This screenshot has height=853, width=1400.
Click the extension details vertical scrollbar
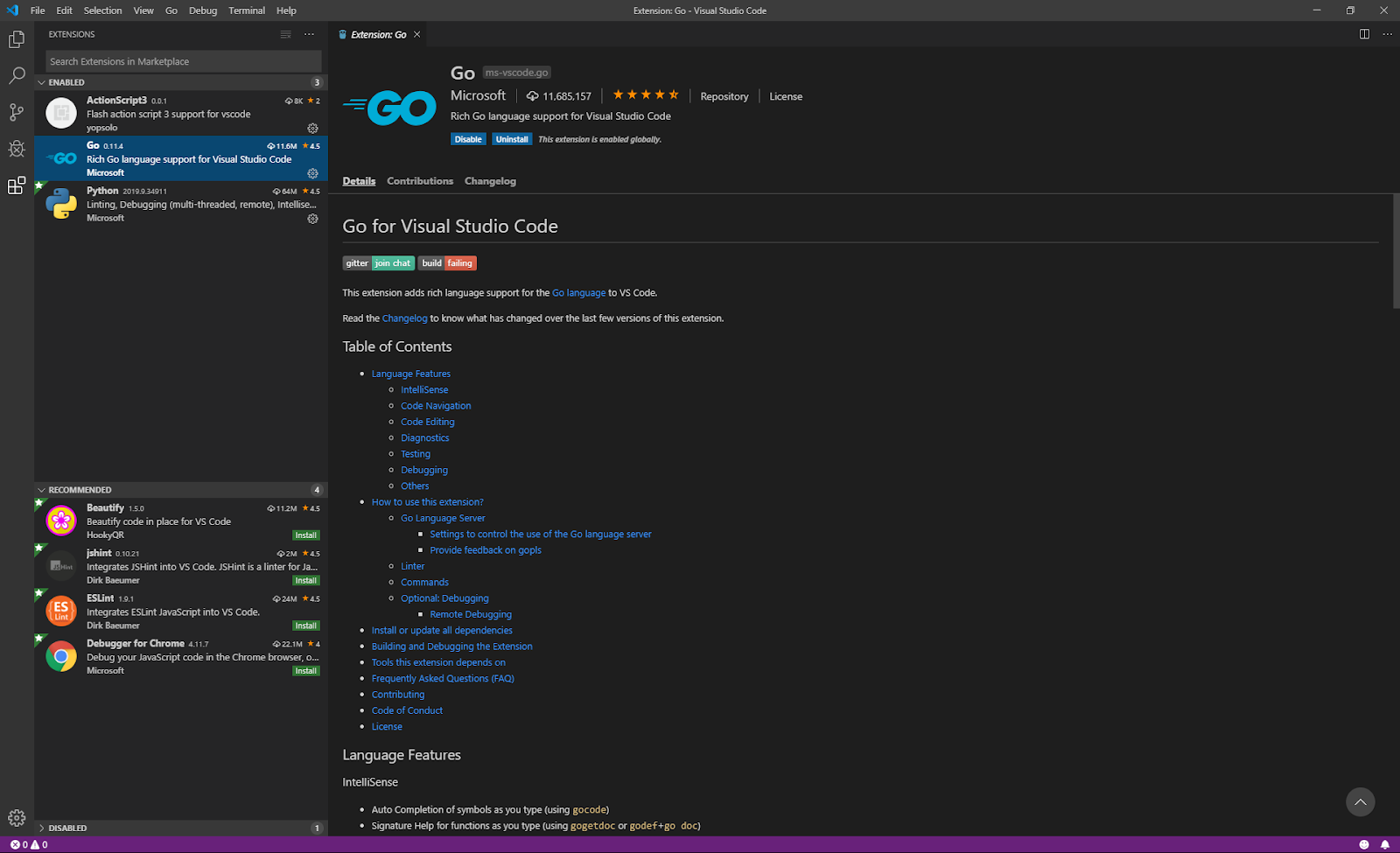pyautogui.click(x=1396, y=251)
